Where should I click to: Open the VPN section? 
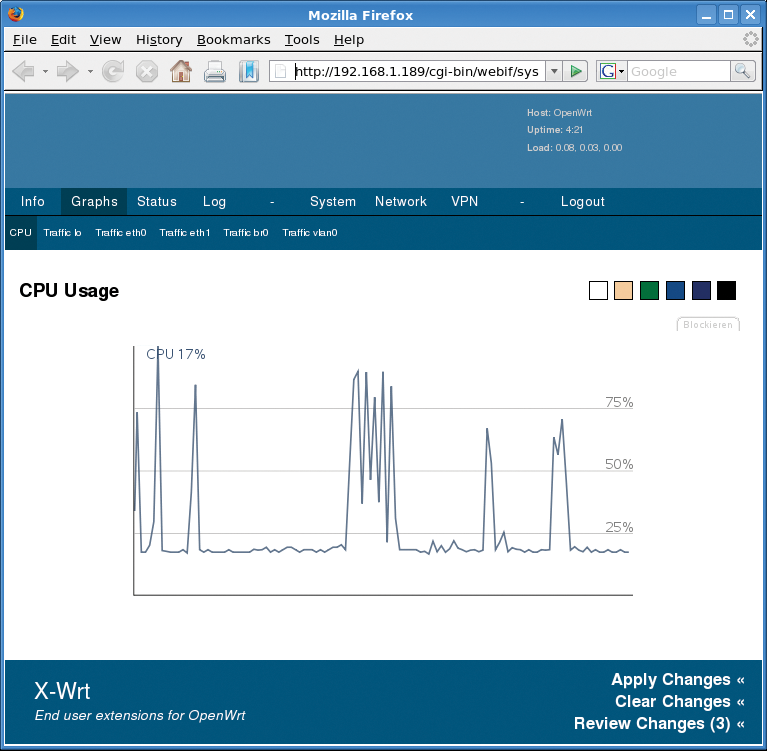[x=464, y=202]
